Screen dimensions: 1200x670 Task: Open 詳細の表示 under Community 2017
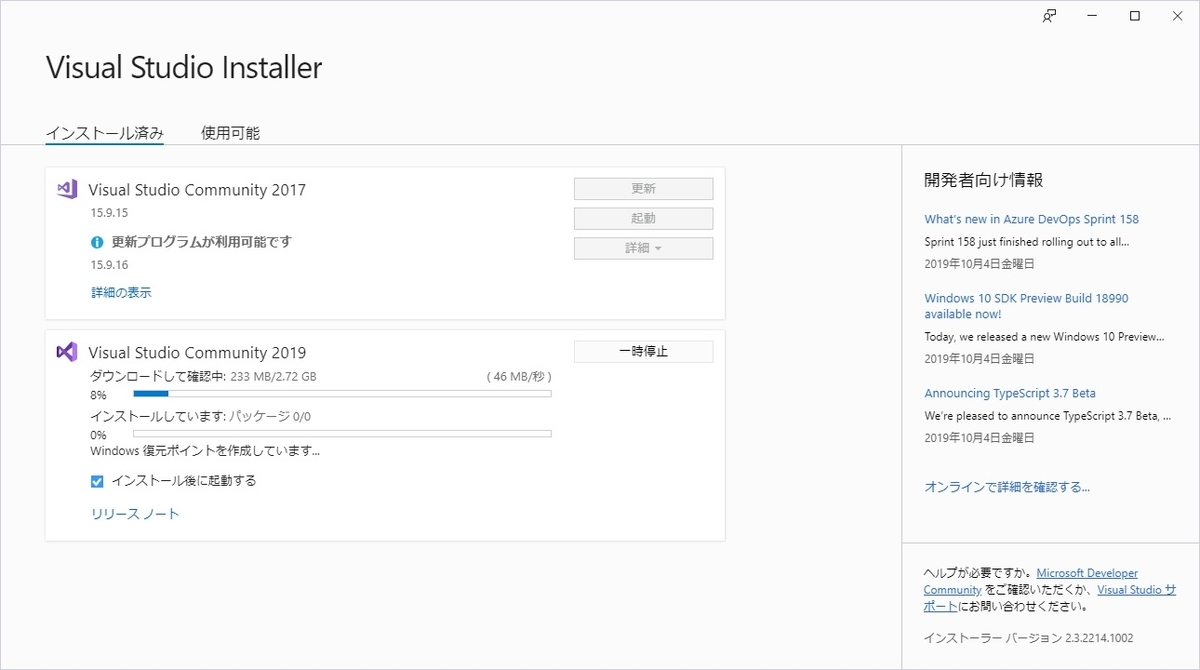coord(120,292)
